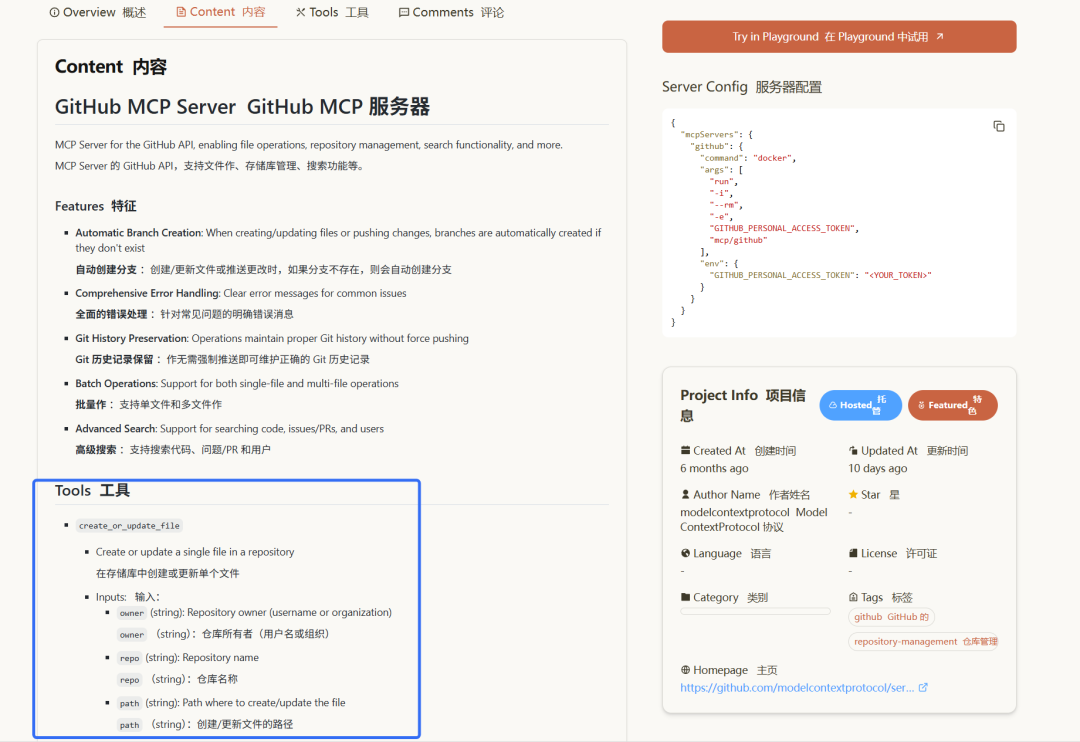Toggle the Featured badge in Project Info
Viewport: 1080px width, 742px height.
[952, 405]
